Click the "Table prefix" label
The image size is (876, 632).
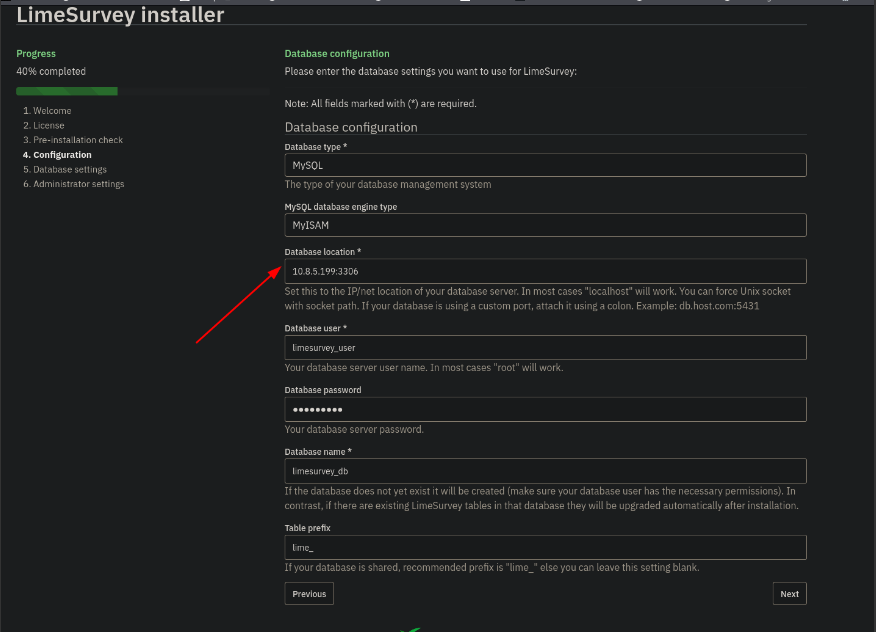pos(307,528)
